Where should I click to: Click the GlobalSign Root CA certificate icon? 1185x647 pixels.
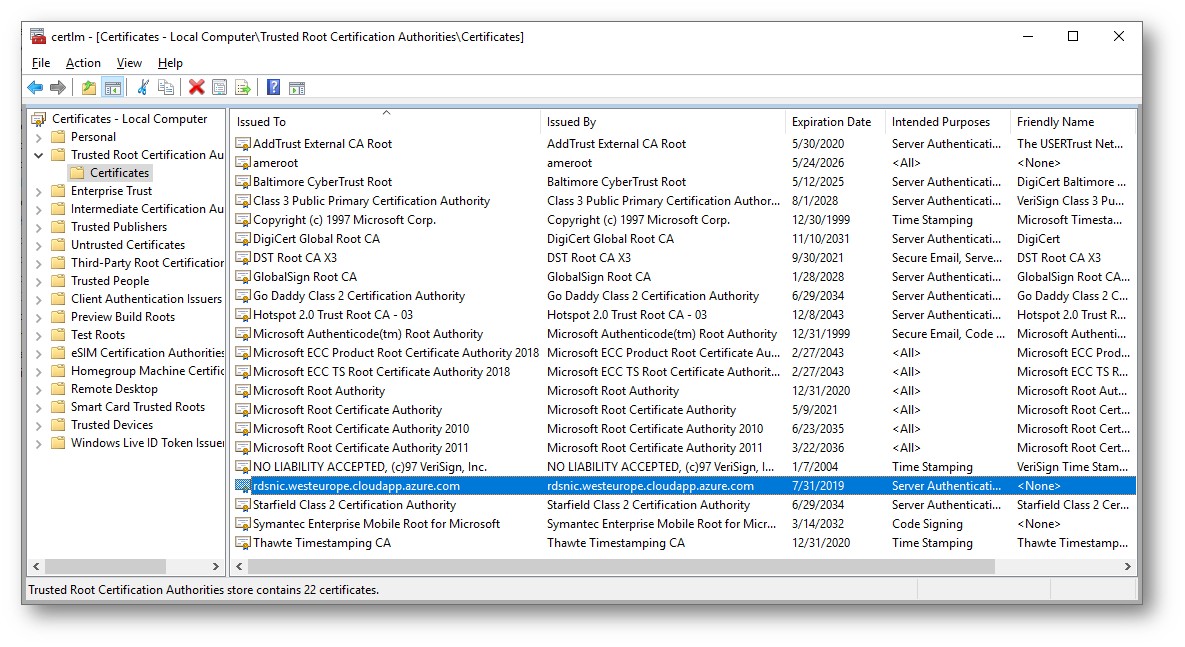point(243,277)
